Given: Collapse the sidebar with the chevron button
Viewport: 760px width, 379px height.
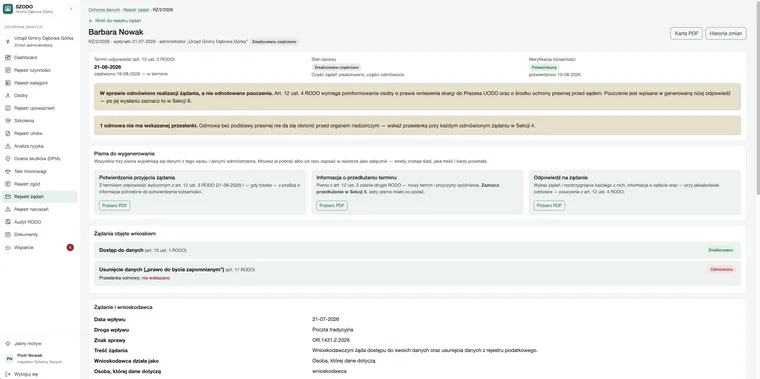Looking at the screenshot, I should [x=71, y=9].
